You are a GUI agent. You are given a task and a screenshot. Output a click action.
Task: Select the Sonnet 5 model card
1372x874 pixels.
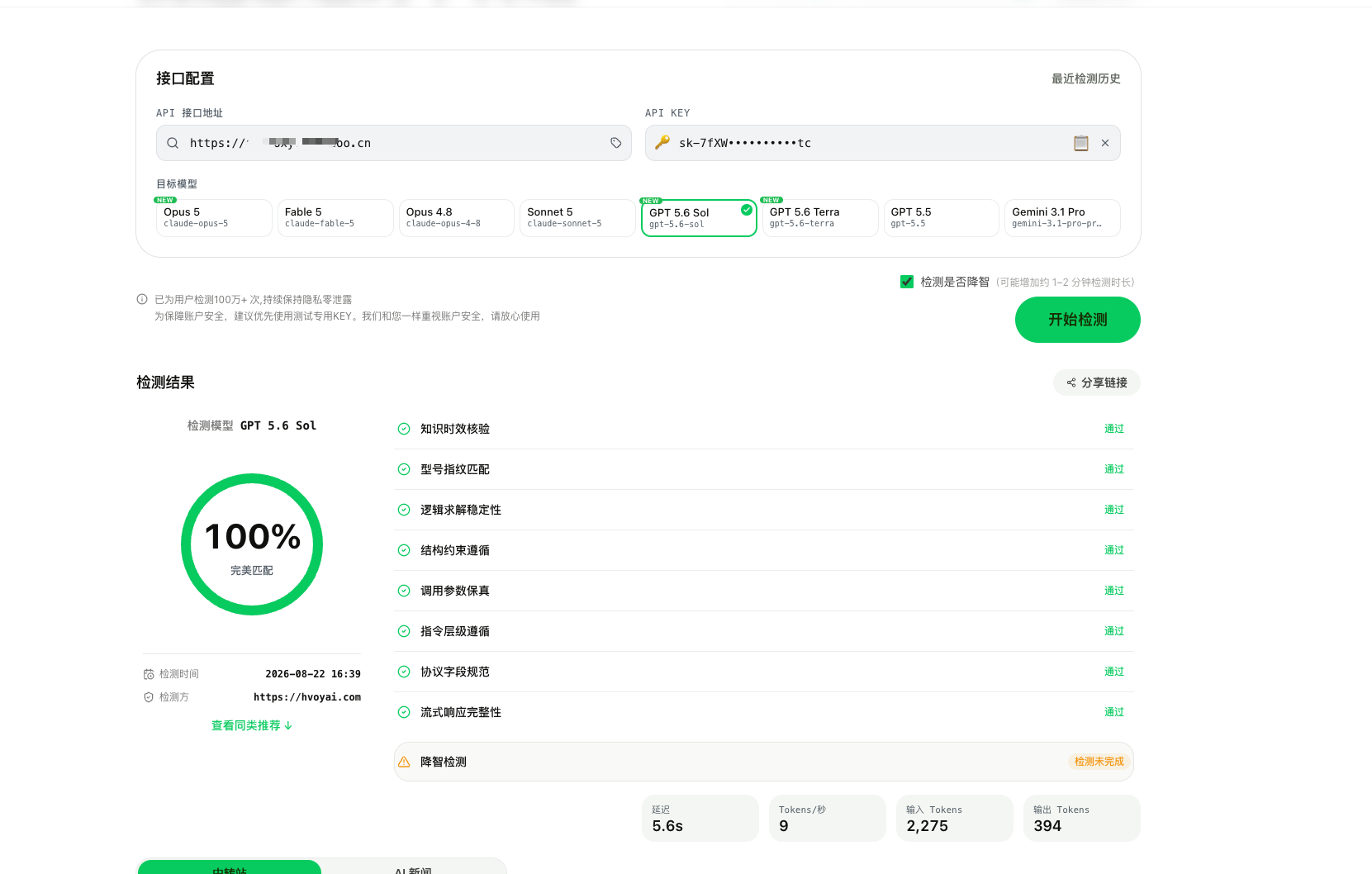[x=577, y=218]
